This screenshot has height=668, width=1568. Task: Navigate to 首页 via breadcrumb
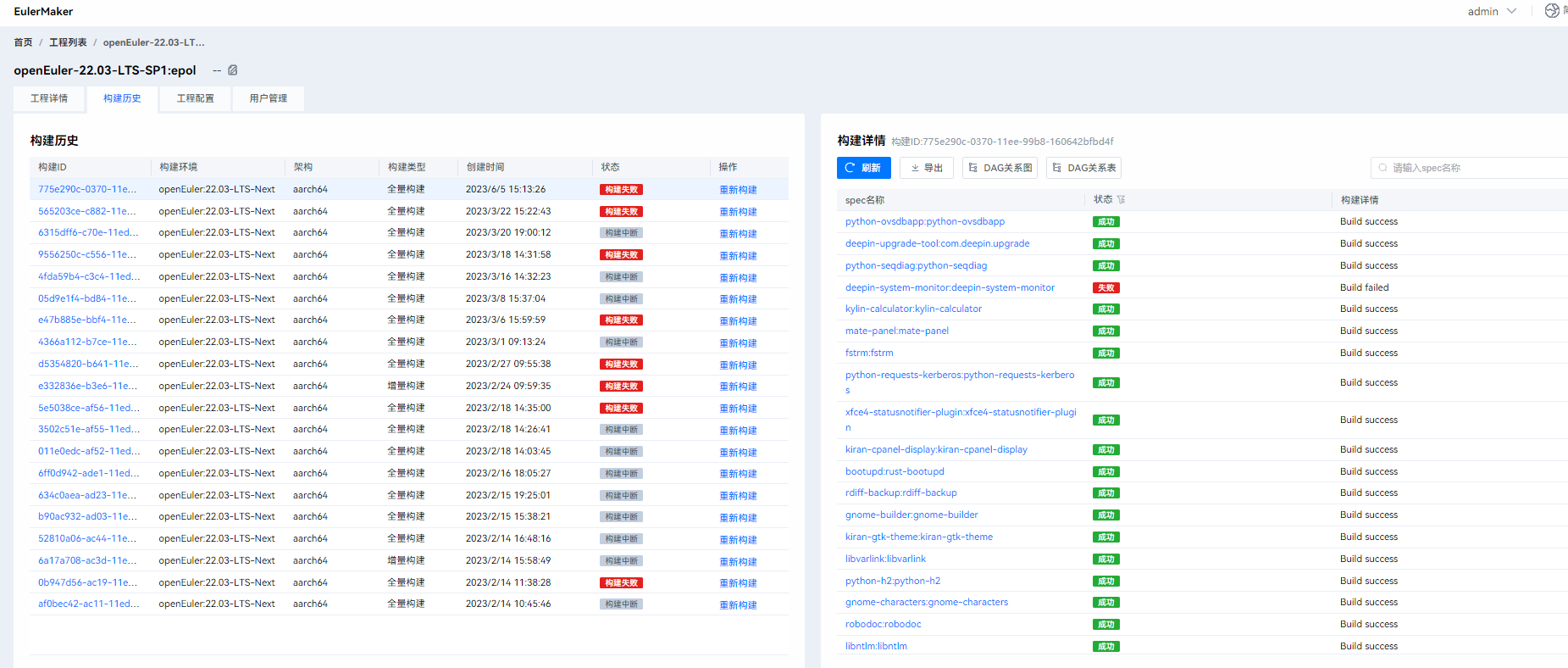coord(23,42)
